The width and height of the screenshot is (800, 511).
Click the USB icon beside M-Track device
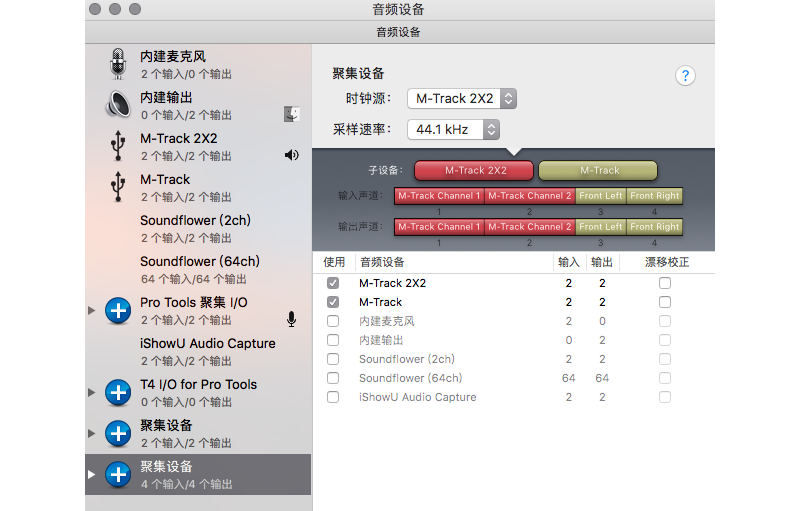118,187
